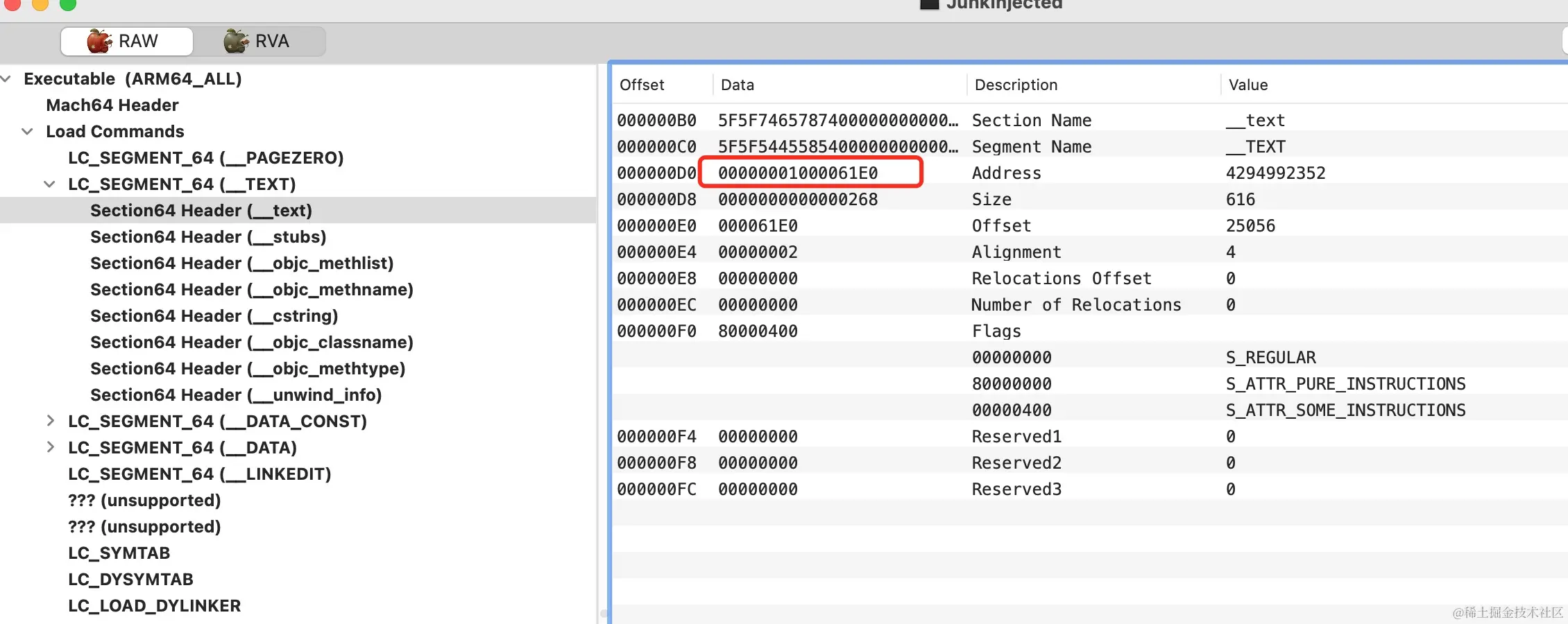
Task: Select the Alignment row
Action: click(x=1089, y=252)
